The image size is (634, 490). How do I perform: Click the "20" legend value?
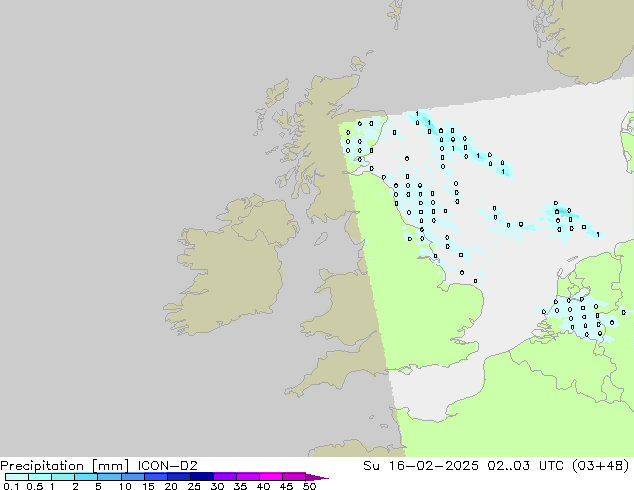(x=171, y=486)
